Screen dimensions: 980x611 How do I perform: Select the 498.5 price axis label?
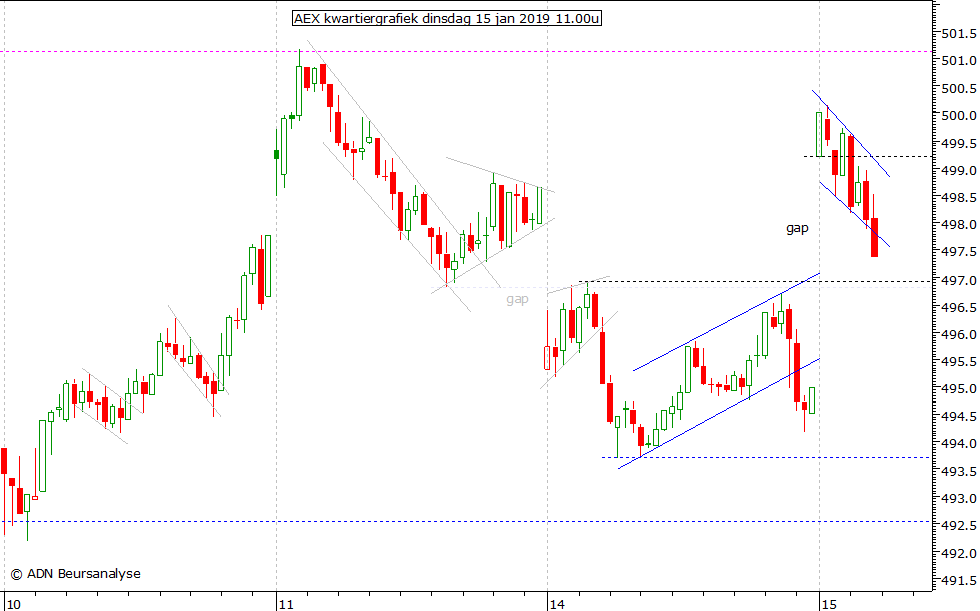point(959,197)
